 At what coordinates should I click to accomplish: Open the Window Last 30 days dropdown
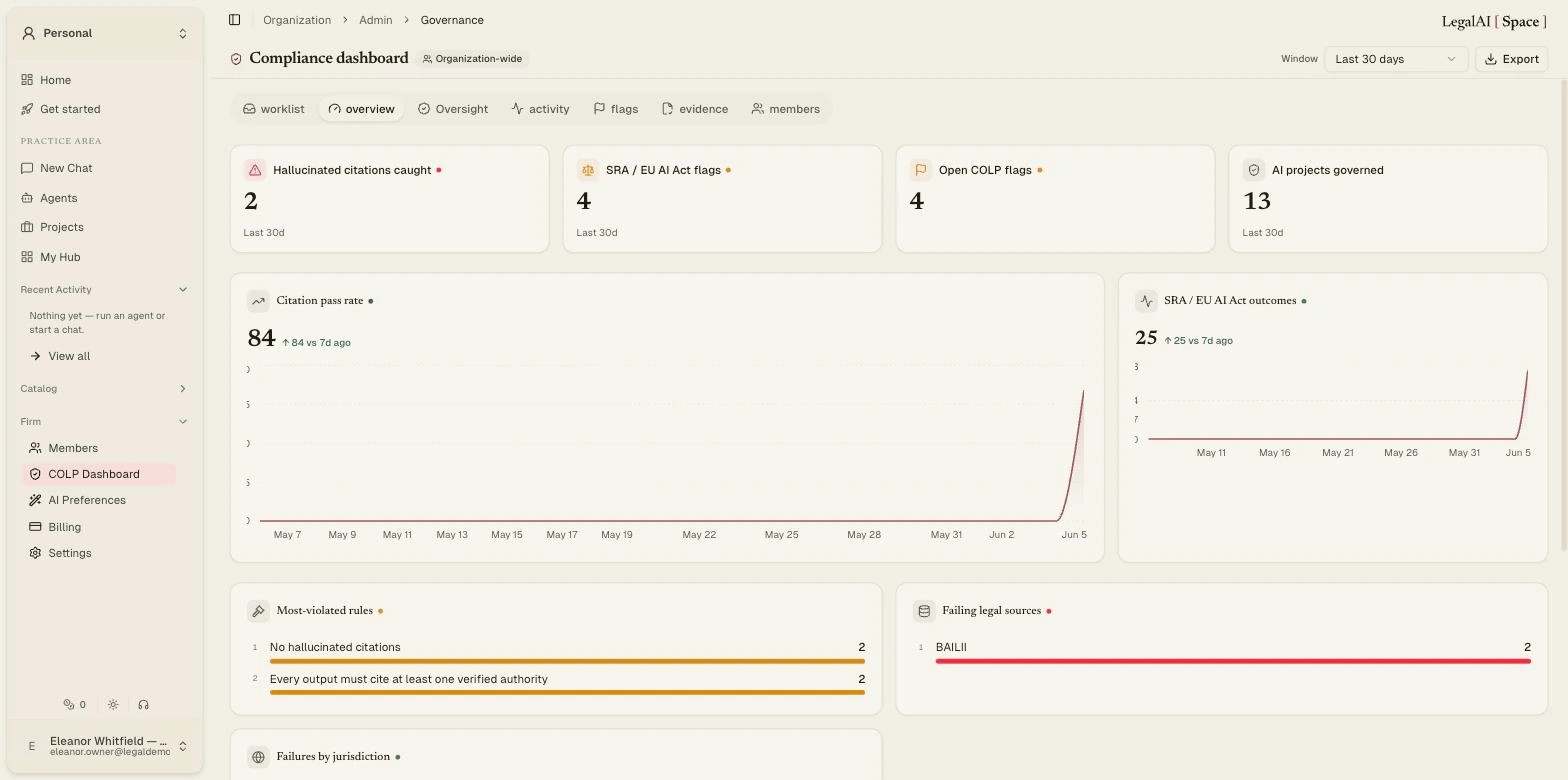tap(1396, 59)
